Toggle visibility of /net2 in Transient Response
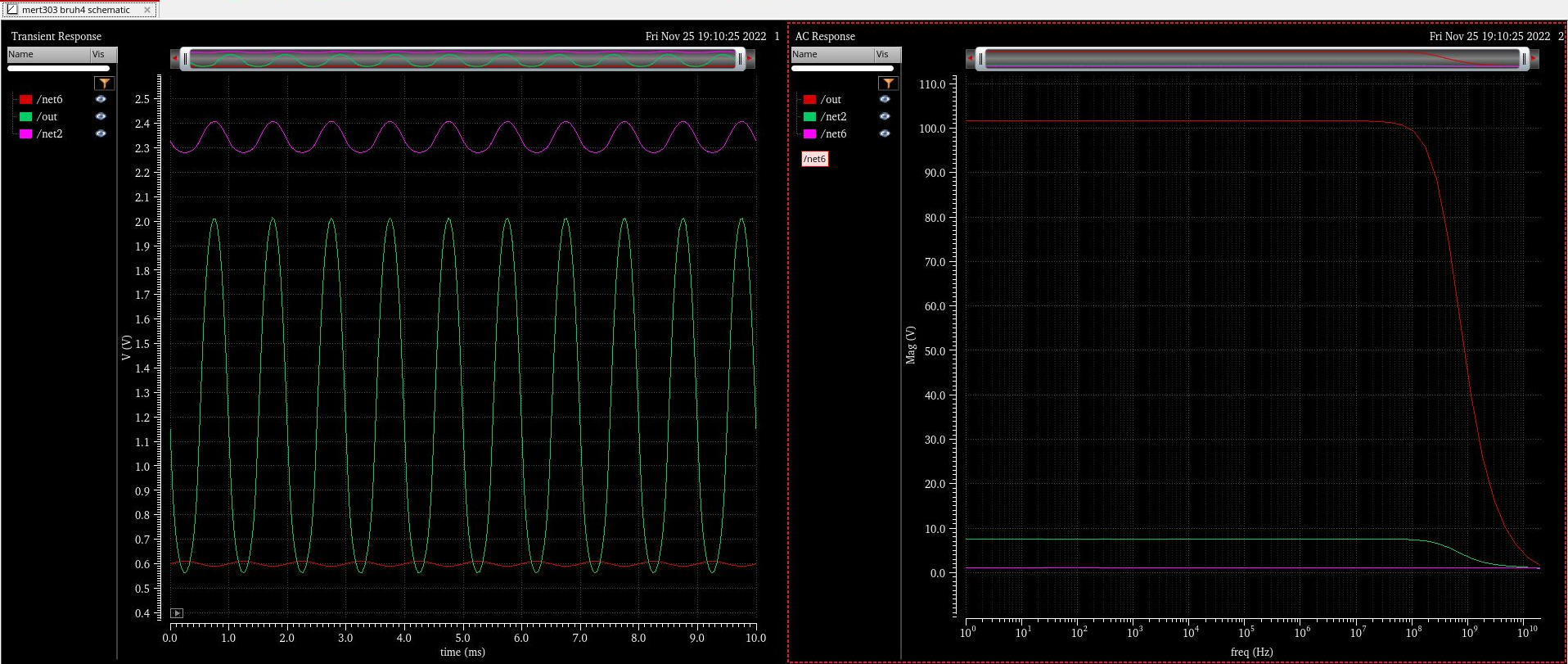 tap(101, 133)
